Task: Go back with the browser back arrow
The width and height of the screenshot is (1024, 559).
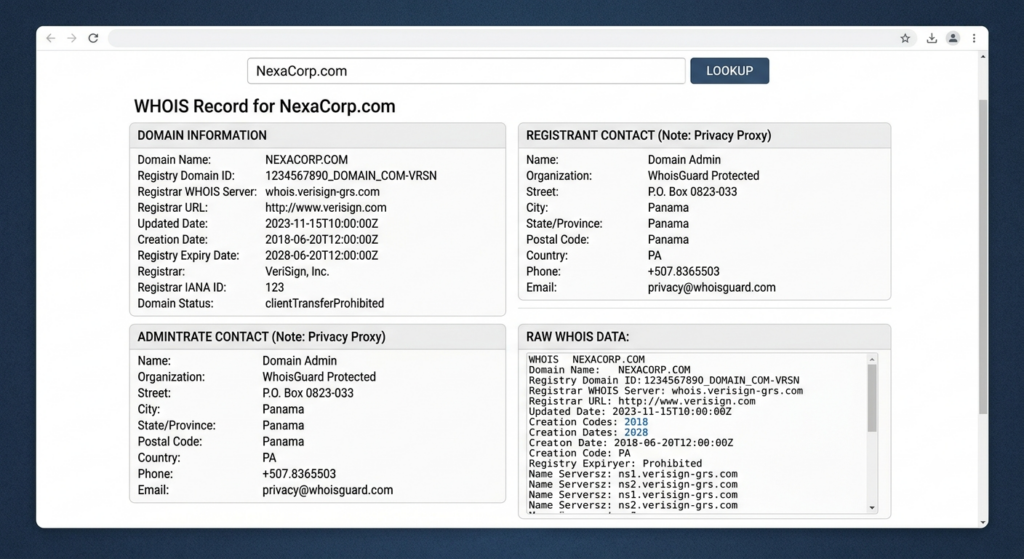Action: click(50, 39)
